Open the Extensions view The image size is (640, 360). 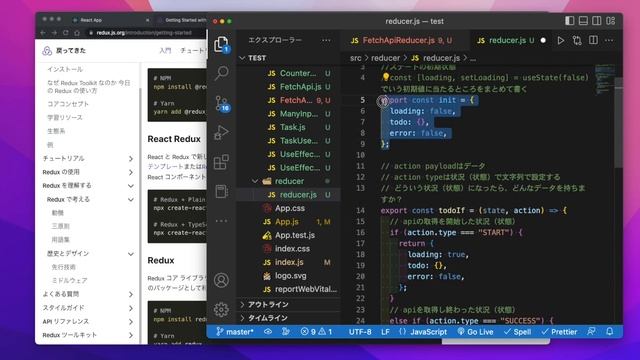[x=221, y=162]
